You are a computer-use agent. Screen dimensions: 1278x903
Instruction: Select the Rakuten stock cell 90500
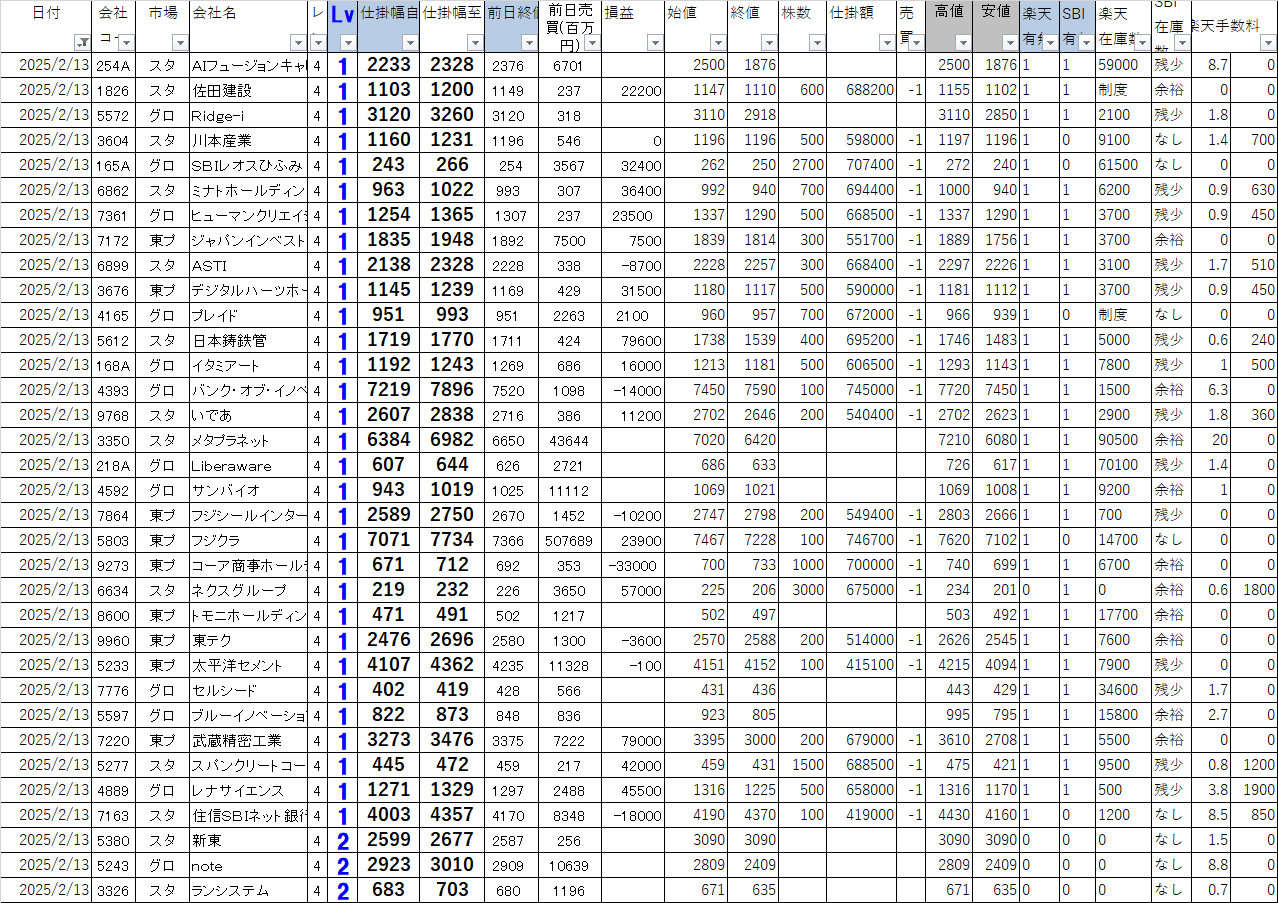[x=1124, y=440]
